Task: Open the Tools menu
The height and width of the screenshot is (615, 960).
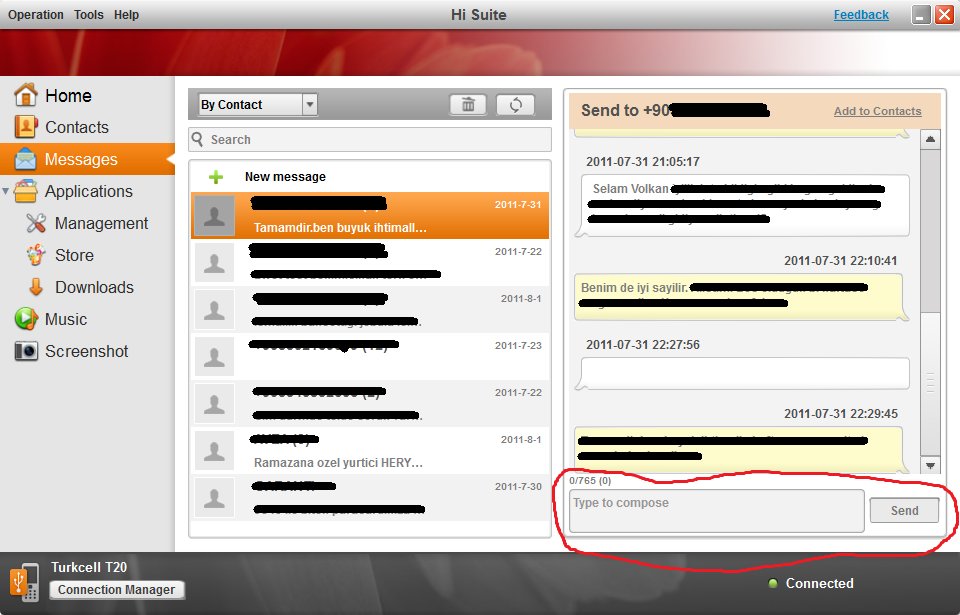Action: (x=88, y=15)
